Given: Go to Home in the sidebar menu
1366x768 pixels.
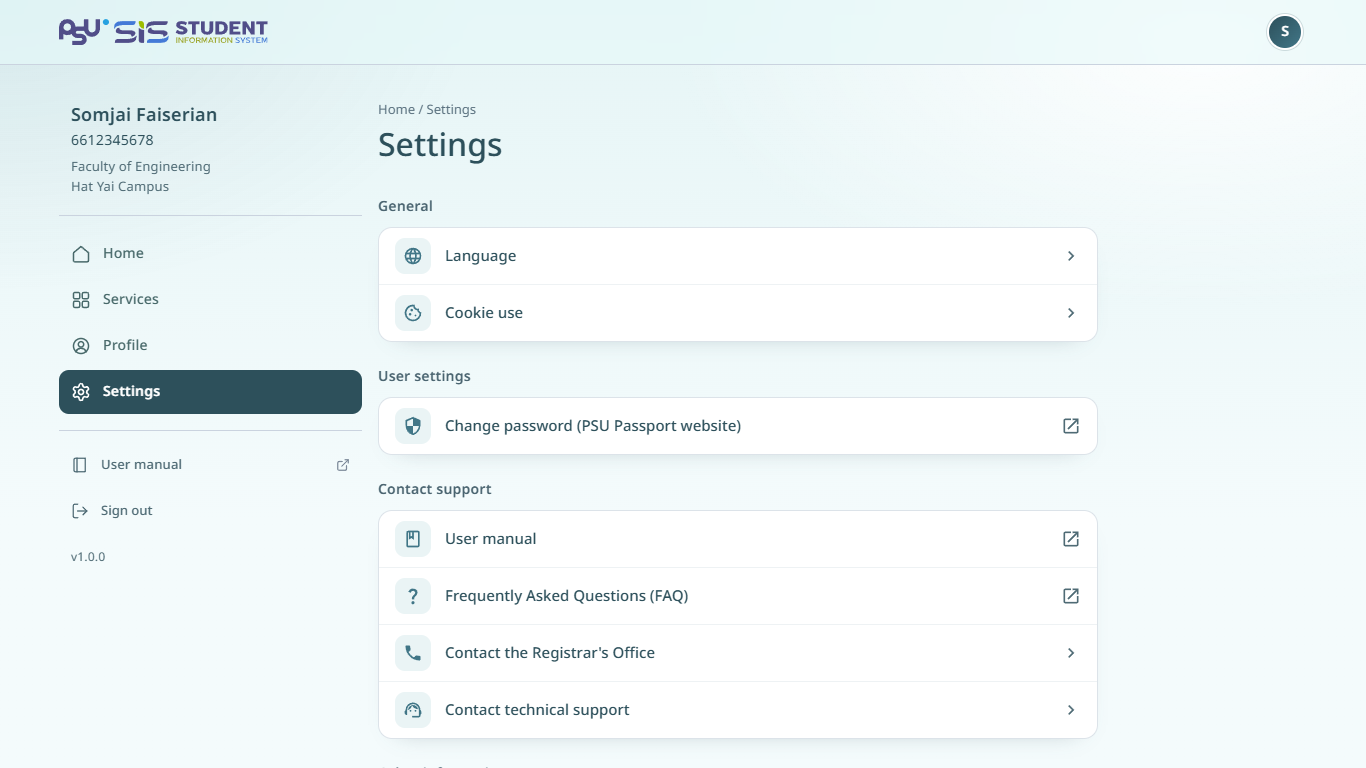Looking at the screenshot, I should [x=210, y=254].
